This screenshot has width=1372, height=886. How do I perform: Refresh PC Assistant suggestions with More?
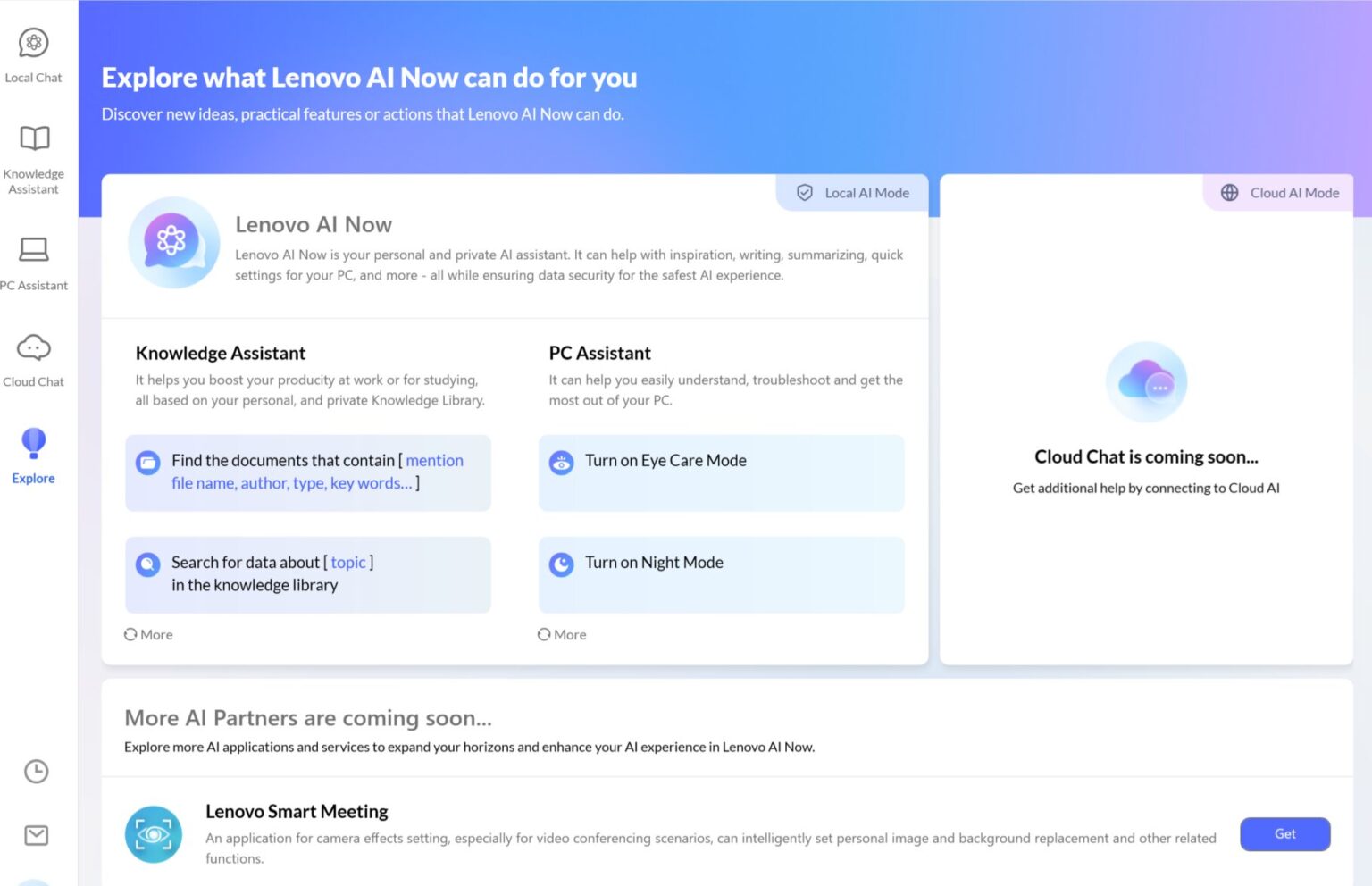click(562, 634)
